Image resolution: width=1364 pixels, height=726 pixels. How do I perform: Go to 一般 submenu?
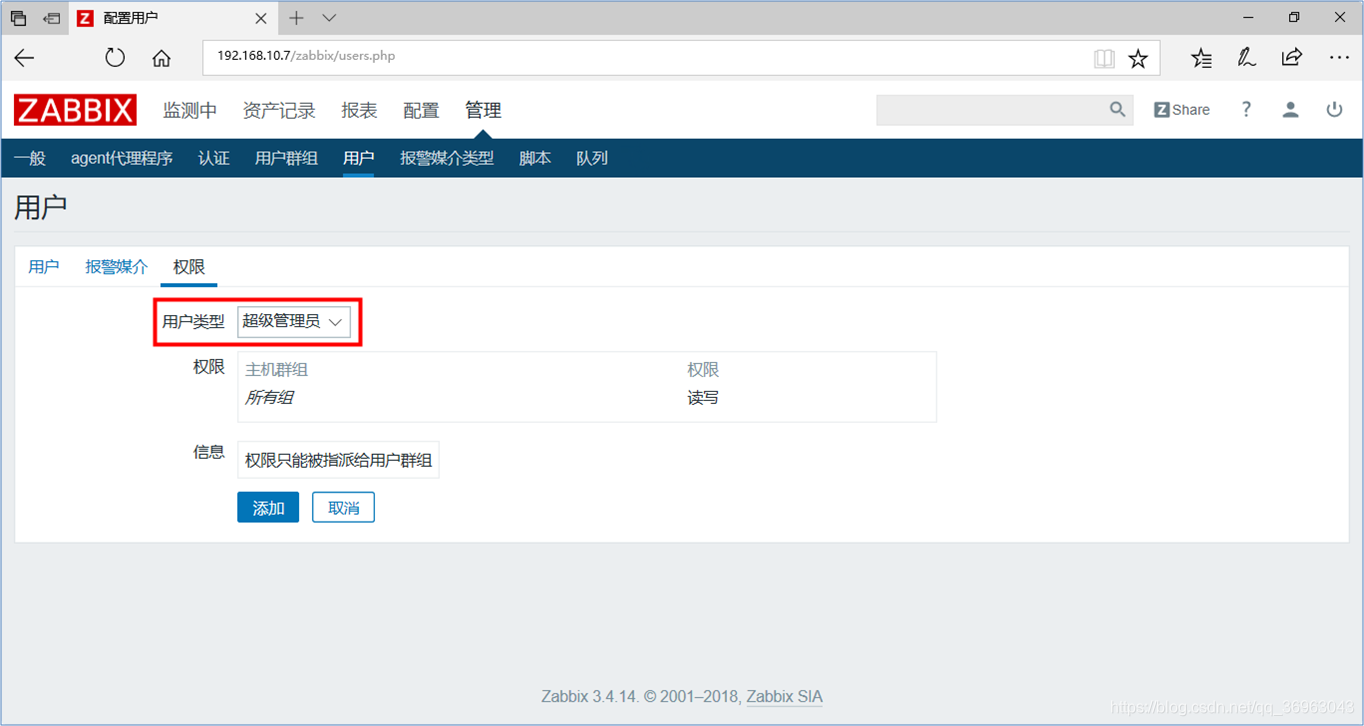(x=30, y=158)
